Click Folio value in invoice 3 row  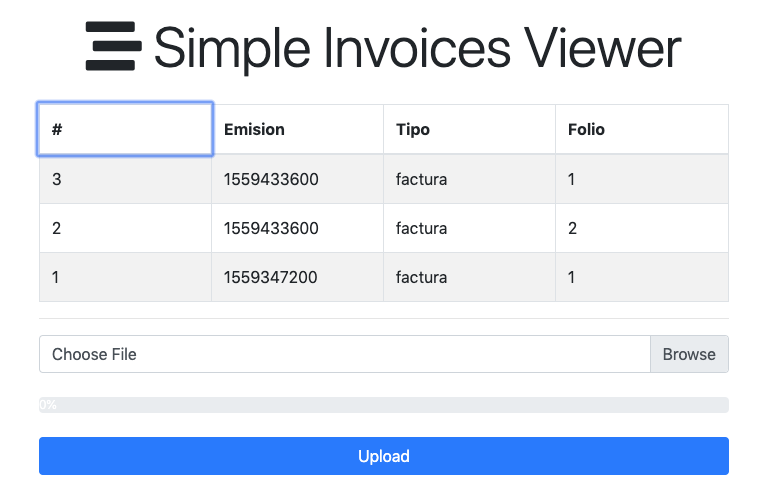coord(642,179)
